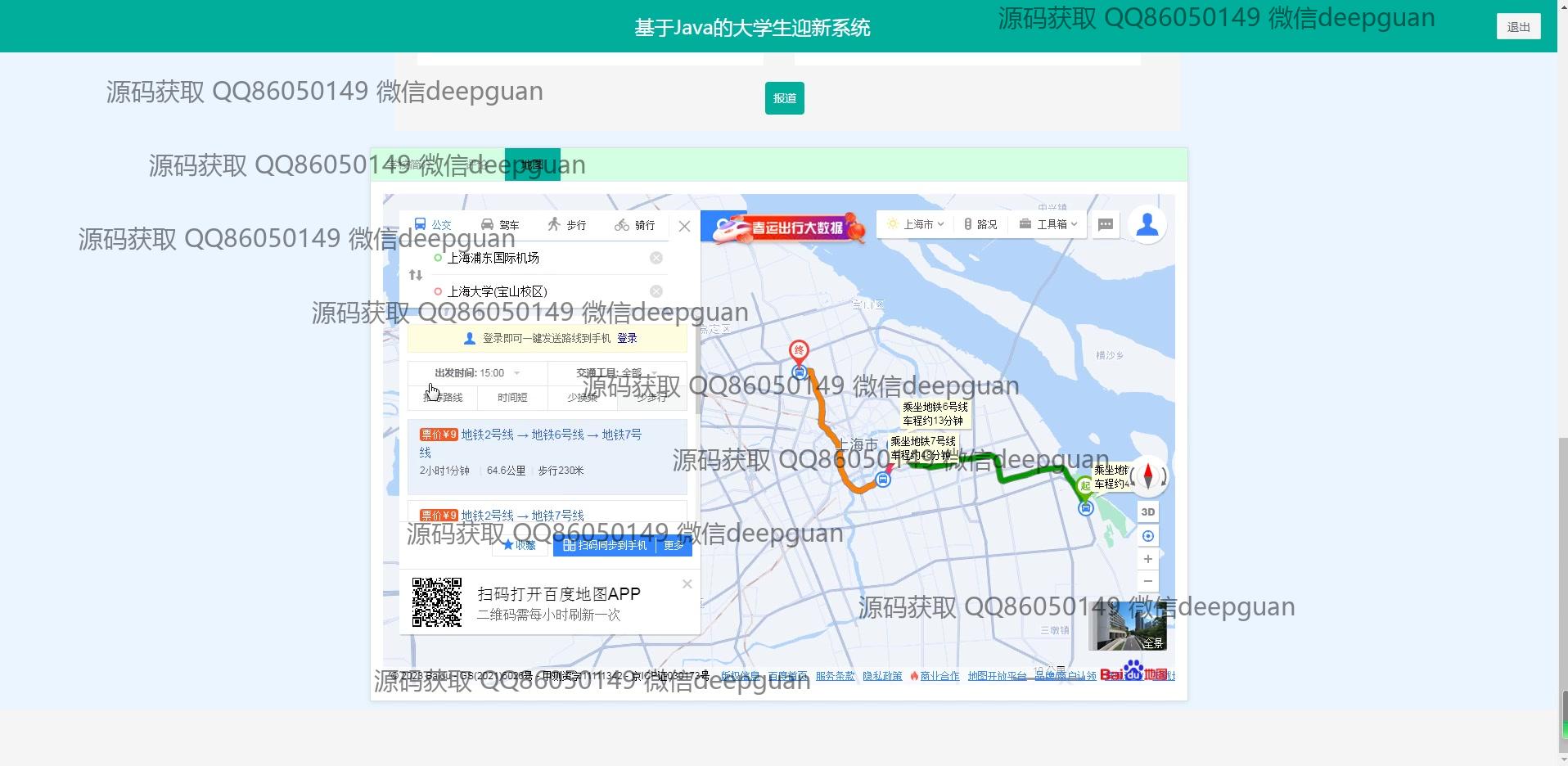Image resolution: width=1568 pixels, height=766 pixels.
Task: Switch map to 3D view
Action: click(1148, 512)
